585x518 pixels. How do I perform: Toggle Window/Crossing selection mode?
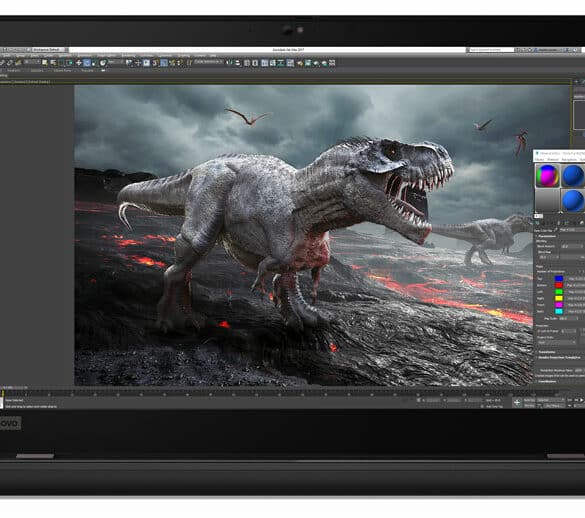pos(69,62)
